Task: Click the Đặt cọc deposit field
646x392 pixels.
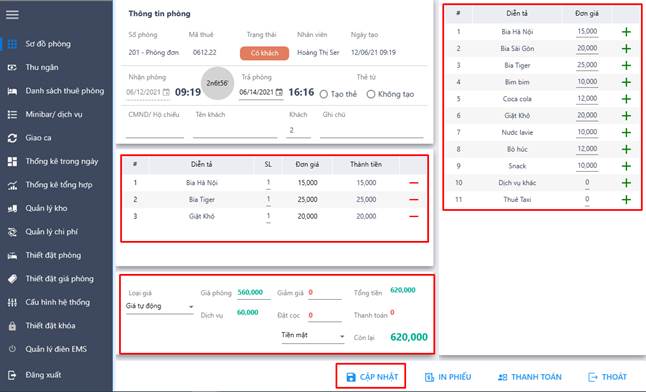Action: (324, 315)
